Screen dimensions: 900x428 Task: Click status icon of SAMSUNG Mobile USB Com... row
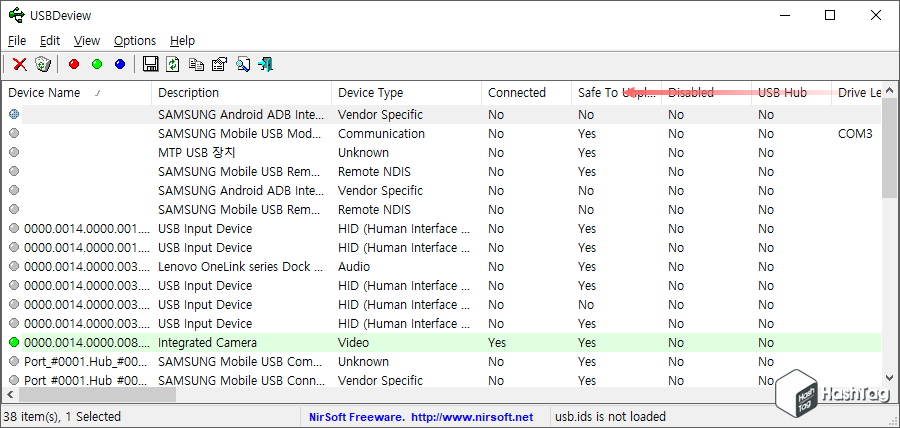[14, 361]
